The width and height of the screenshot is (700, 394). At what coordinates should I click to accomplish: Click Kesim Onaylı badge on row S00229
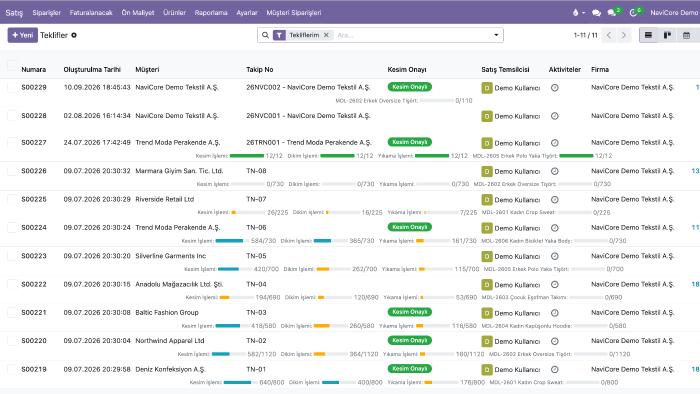[409, 87]
